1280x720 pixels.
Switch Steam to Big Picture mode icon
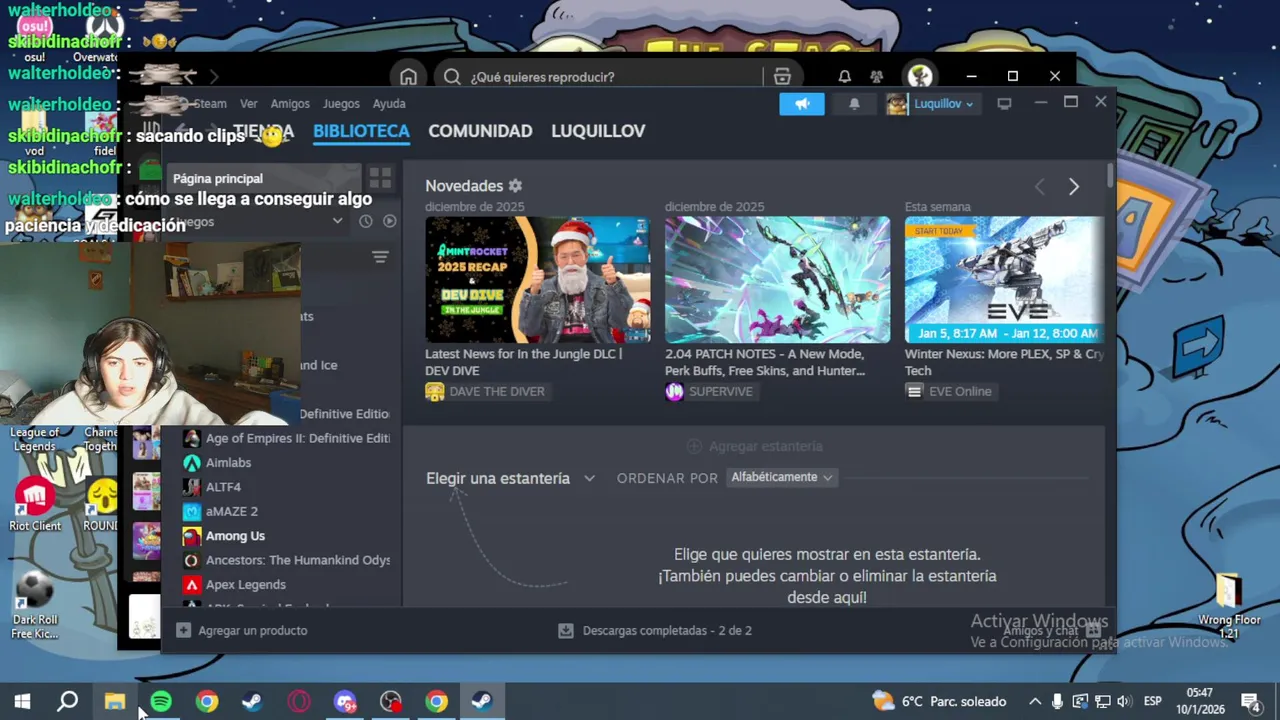1004,103
